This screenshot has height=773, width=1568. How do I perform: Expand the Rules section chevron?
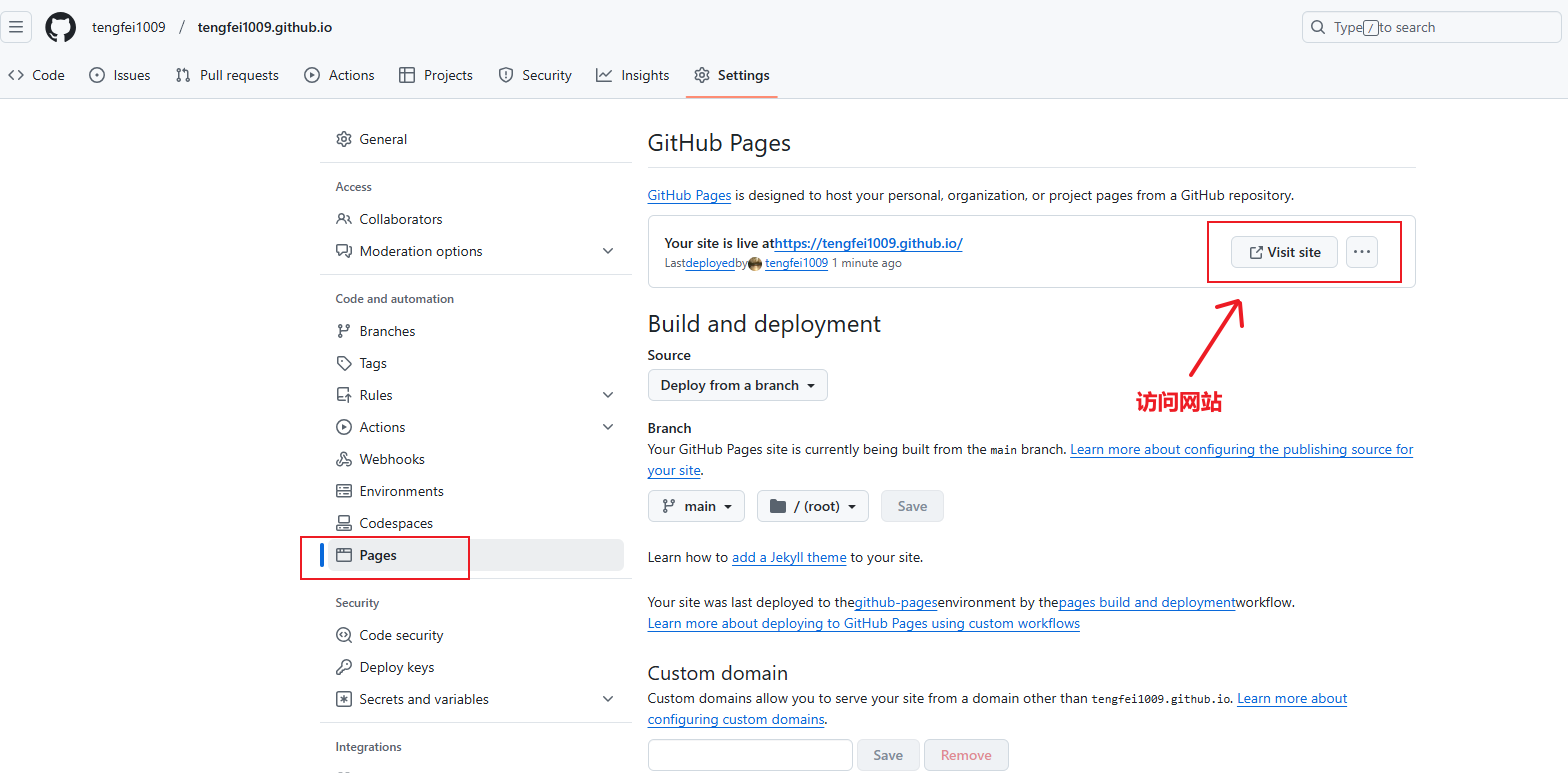pos(608,395)
